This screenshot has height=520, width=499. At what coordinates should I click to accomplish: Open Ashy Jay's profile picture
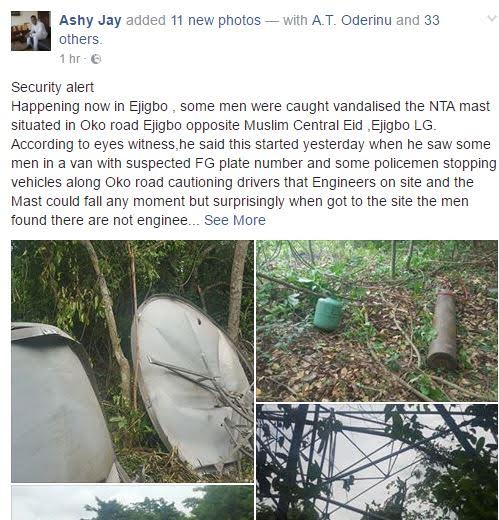point(31,31)
